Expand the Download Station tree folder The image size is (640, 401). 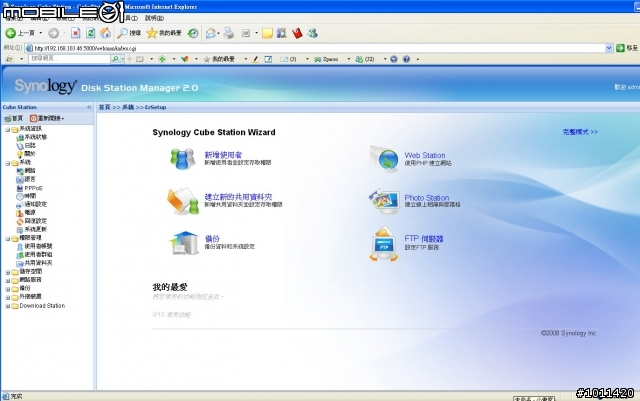tap(8, 306)
